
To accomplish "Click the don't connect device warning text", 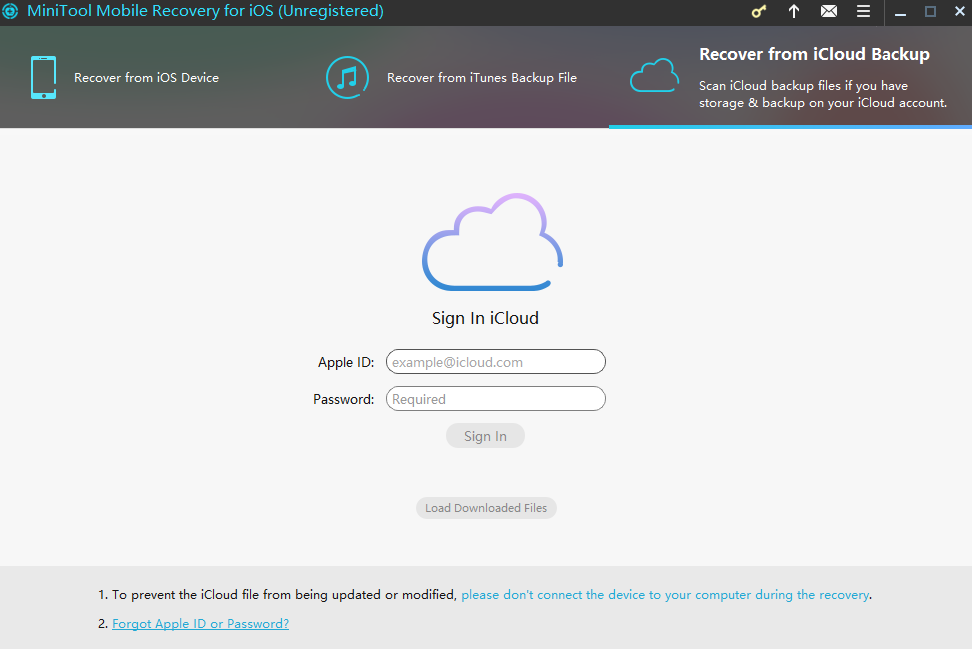I will coord(665,594).
